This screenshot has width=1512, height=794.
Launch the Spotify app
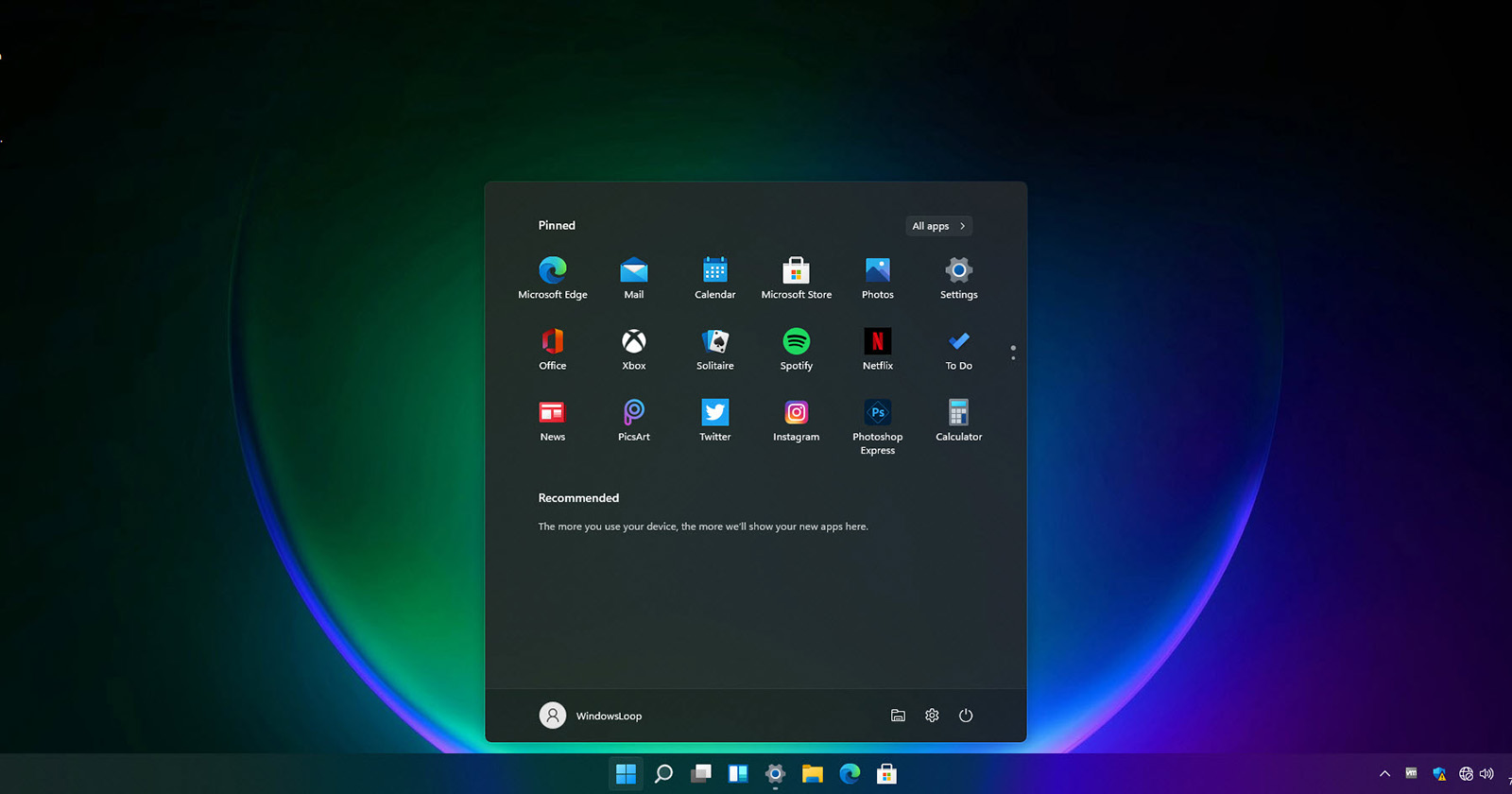click(797, 349)
